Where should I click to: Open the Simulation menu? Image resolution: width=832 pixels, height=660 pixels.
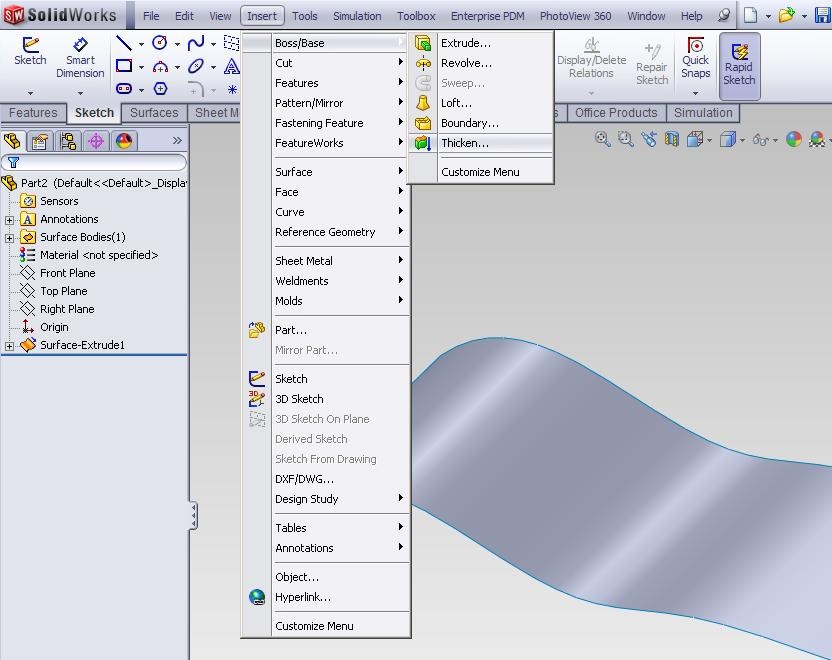[x=357, y=16]
